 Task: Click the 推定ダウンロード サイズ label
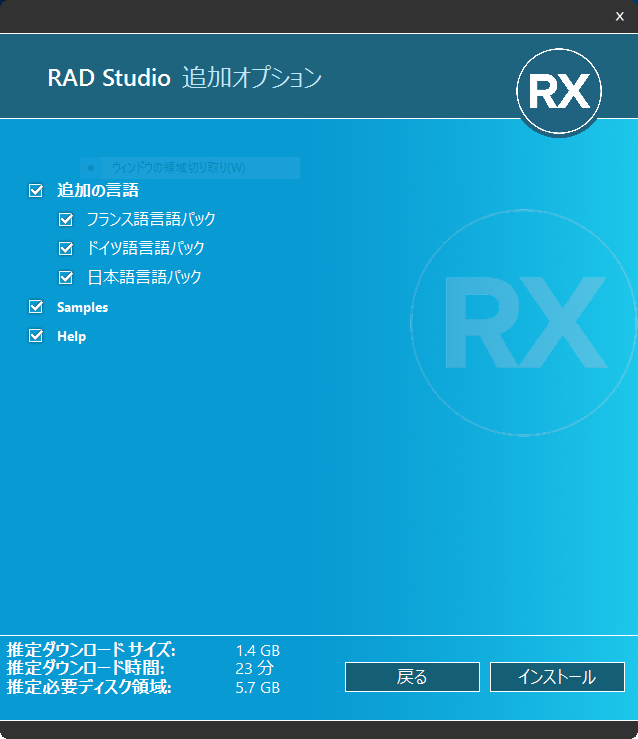click(x=91, y=650)
